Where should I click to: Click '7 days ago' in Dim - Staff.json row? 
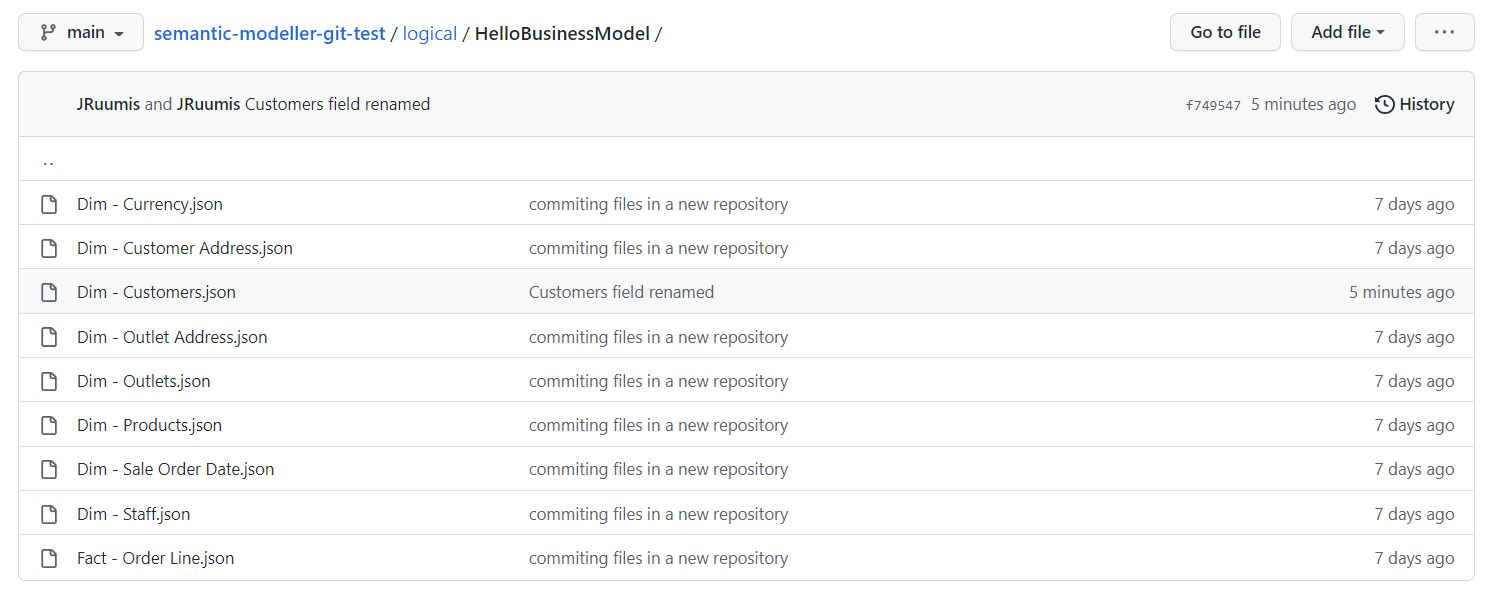point(1414,514)
